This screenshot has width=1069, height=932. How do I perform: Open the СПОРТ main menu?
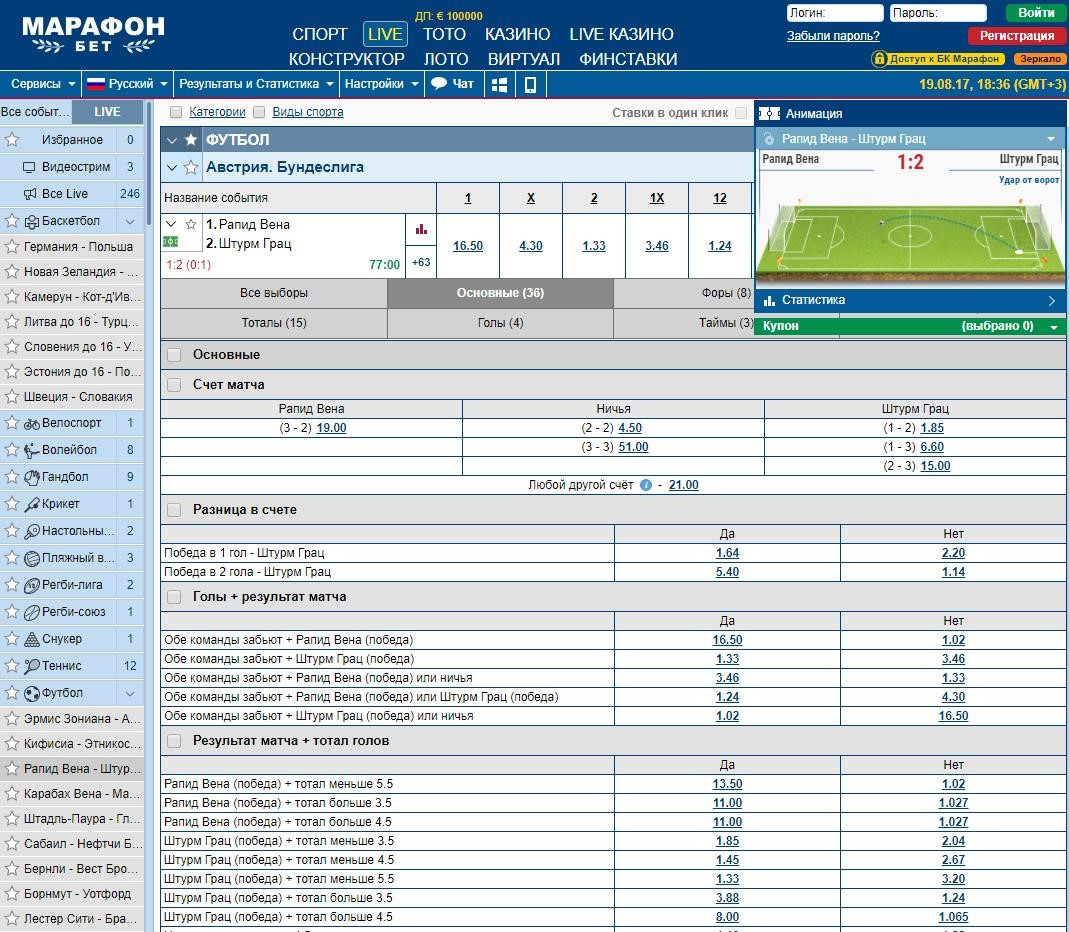pos(320,34)
